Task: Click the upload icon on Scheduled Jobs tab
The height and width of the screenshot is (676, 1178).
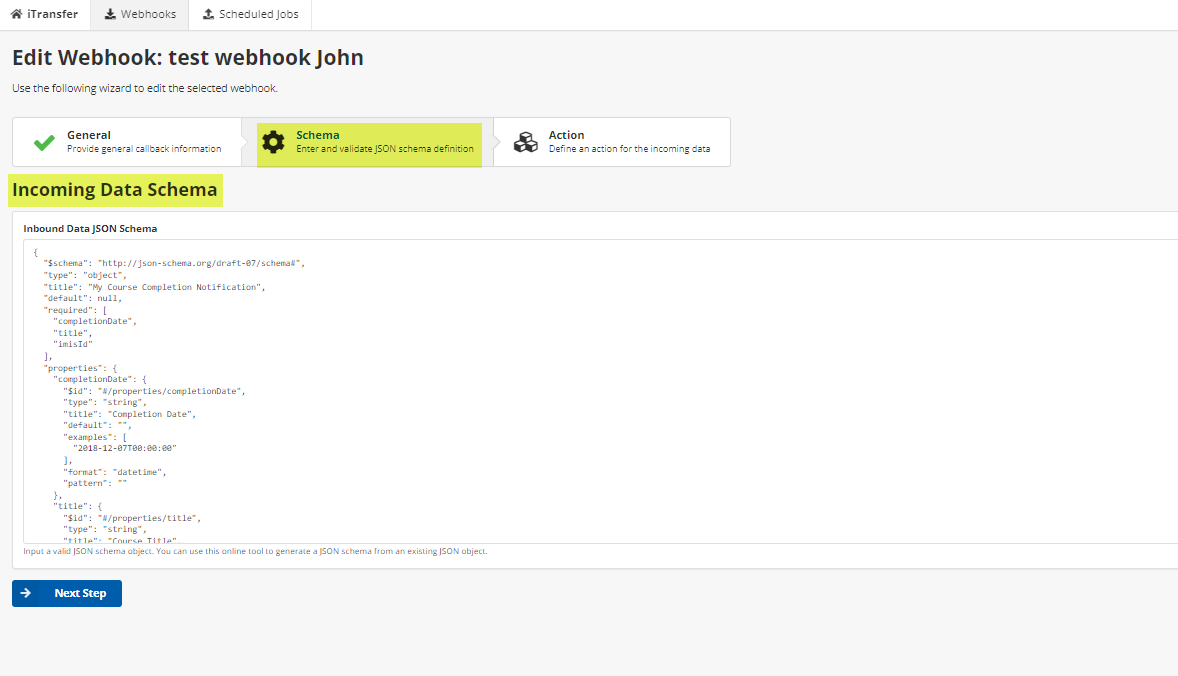Action: click(208, 15)
